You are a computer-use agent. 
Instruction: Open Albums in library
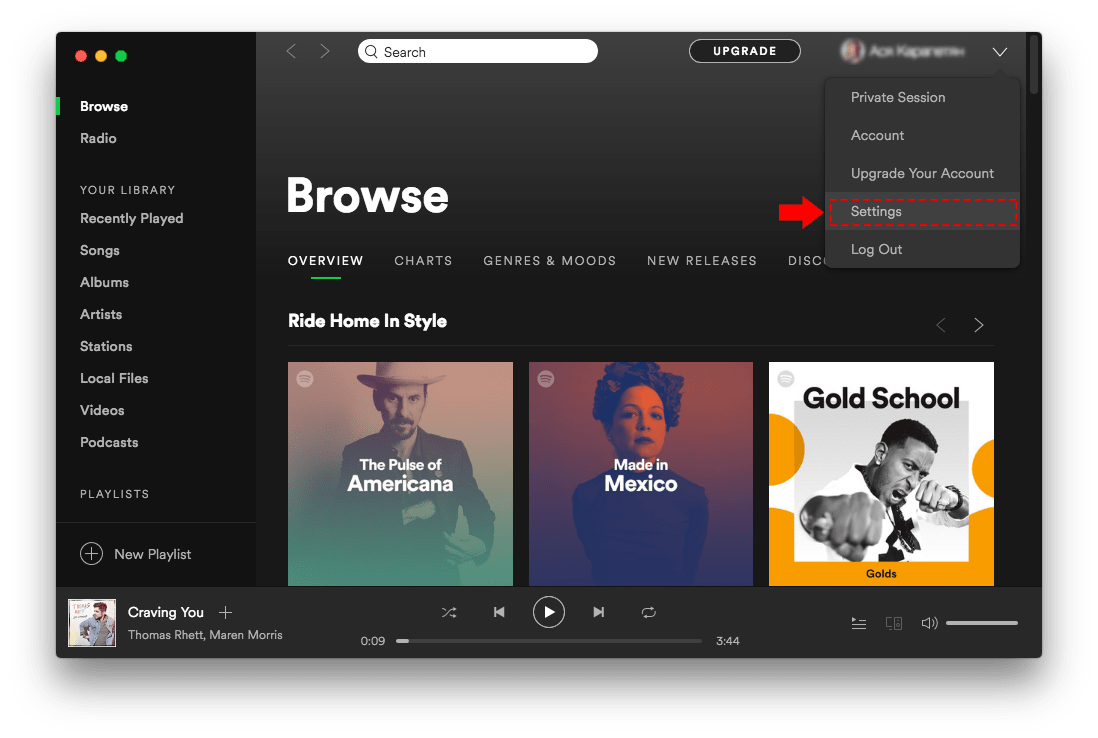coord(104,282)
